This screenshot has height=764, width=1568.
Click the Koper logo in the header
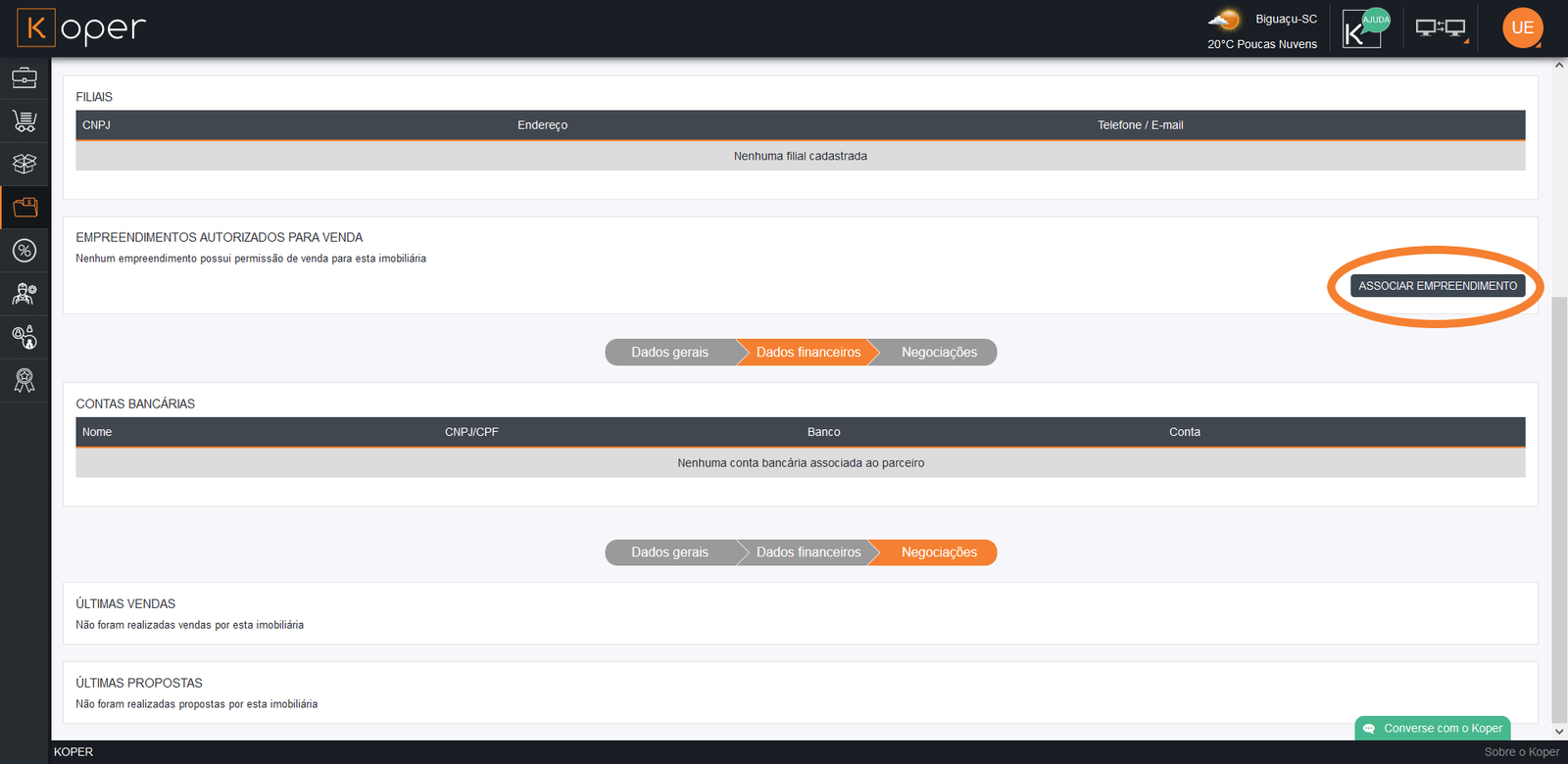81,28
